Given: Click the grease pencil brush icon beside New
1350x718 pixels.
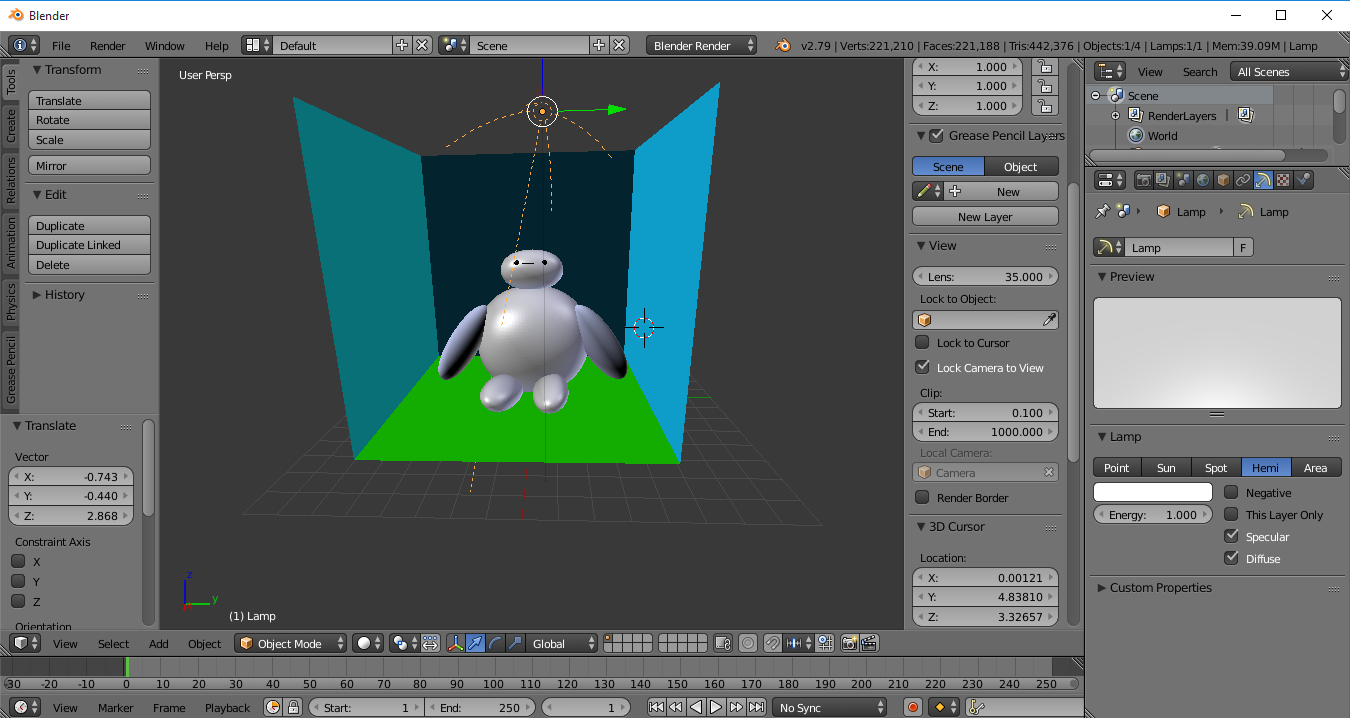Looking at the screenshot, I should click(927, 191).
